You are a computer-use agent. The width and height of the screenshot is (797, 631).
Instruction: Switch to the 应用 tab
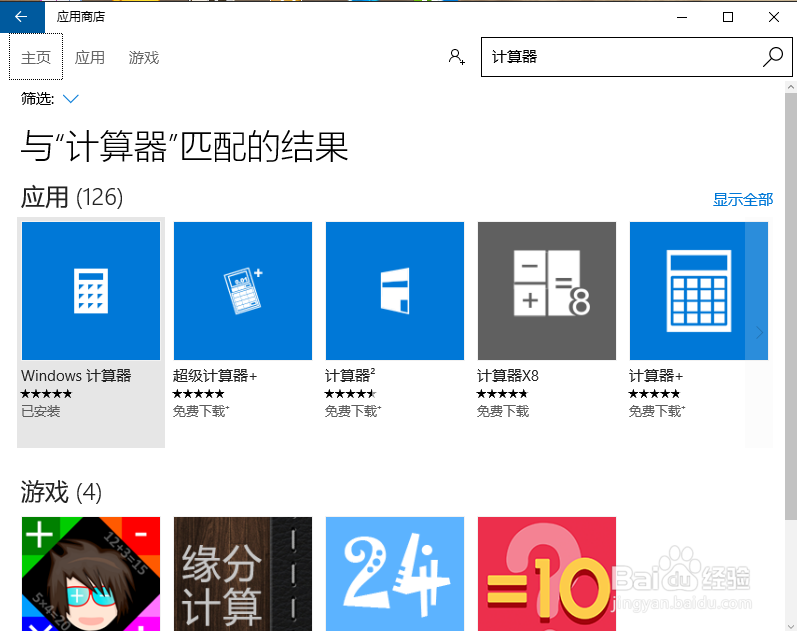(89, 57)
